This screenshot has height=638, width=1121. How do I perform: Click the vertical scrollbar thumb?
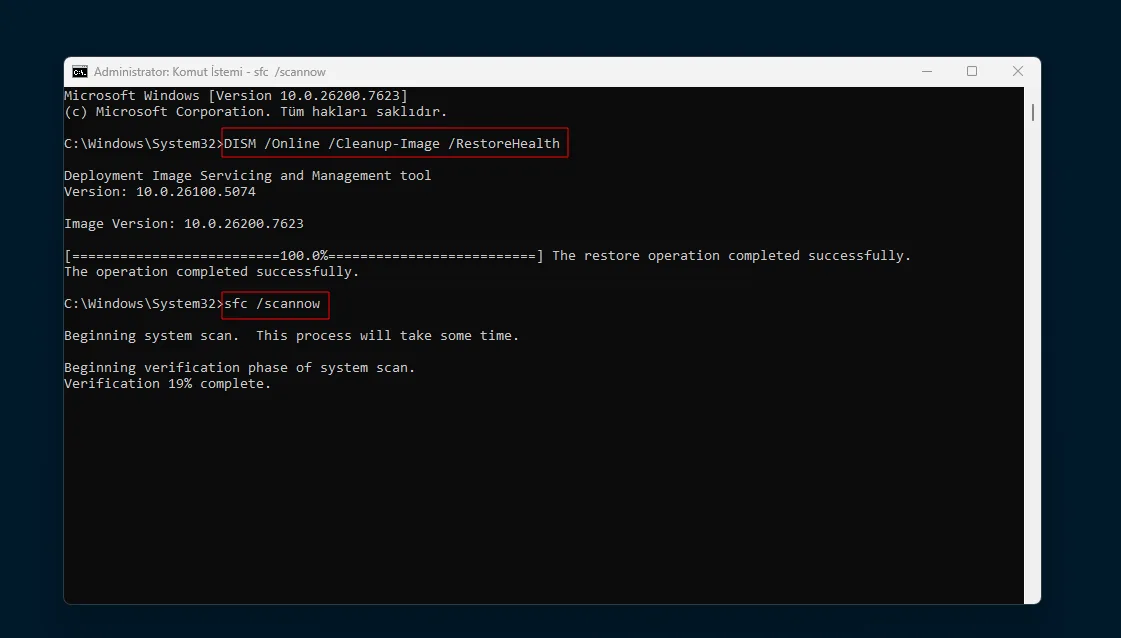pos(1032,111)
